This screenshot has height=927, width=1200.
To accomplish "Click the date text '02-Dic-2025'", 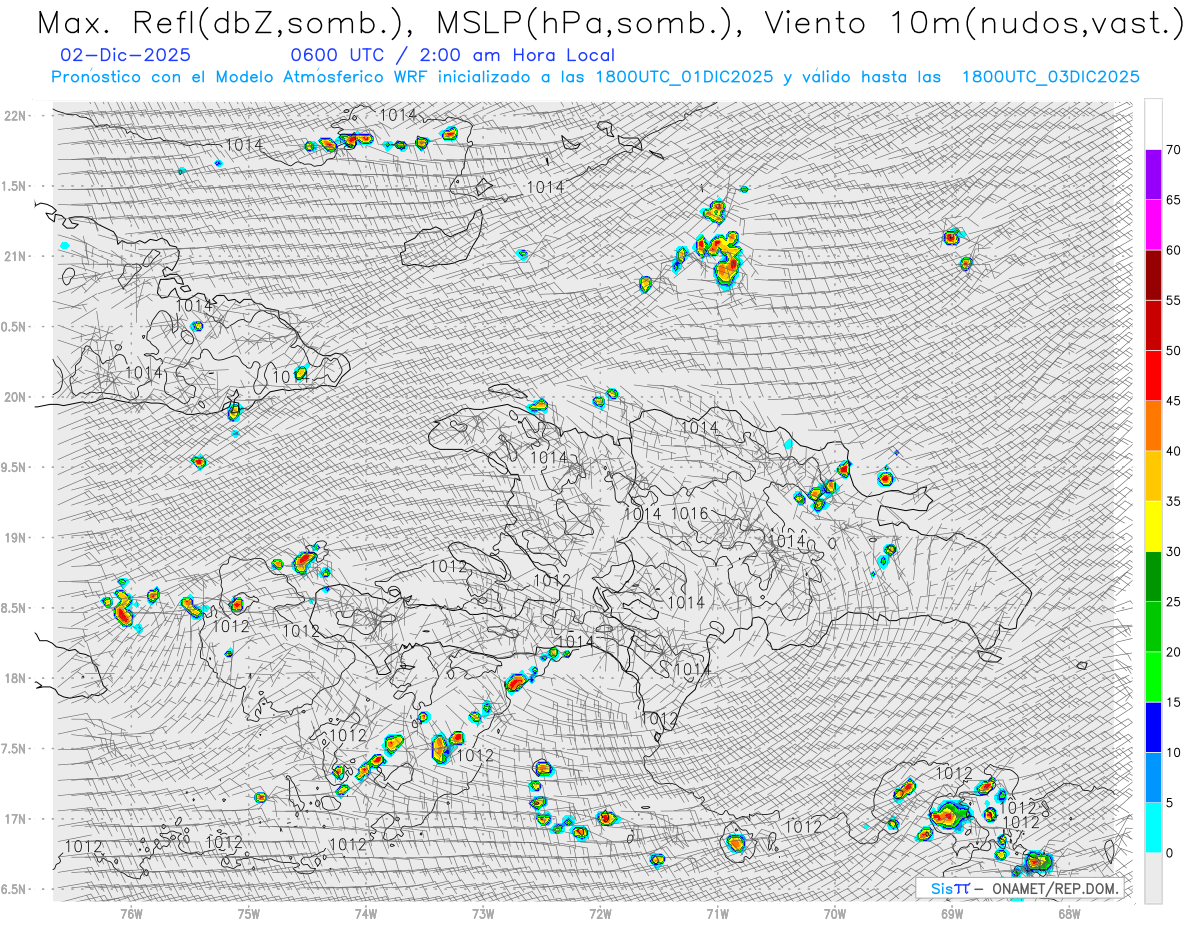I will 125,56.
